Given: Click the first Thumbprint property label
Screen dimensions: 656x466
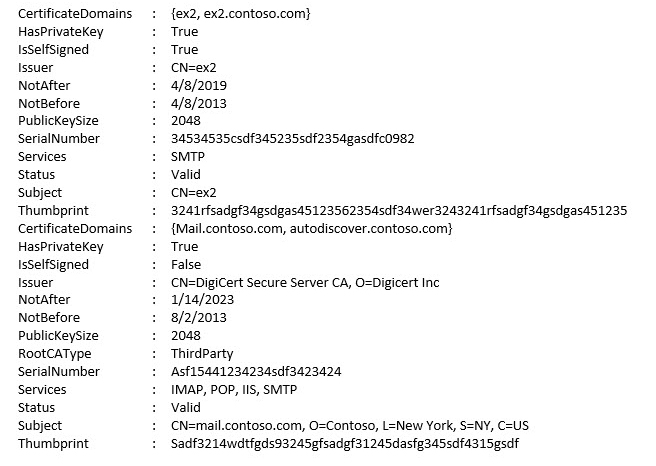Looking at the screenshot, I should coord(53,210).
